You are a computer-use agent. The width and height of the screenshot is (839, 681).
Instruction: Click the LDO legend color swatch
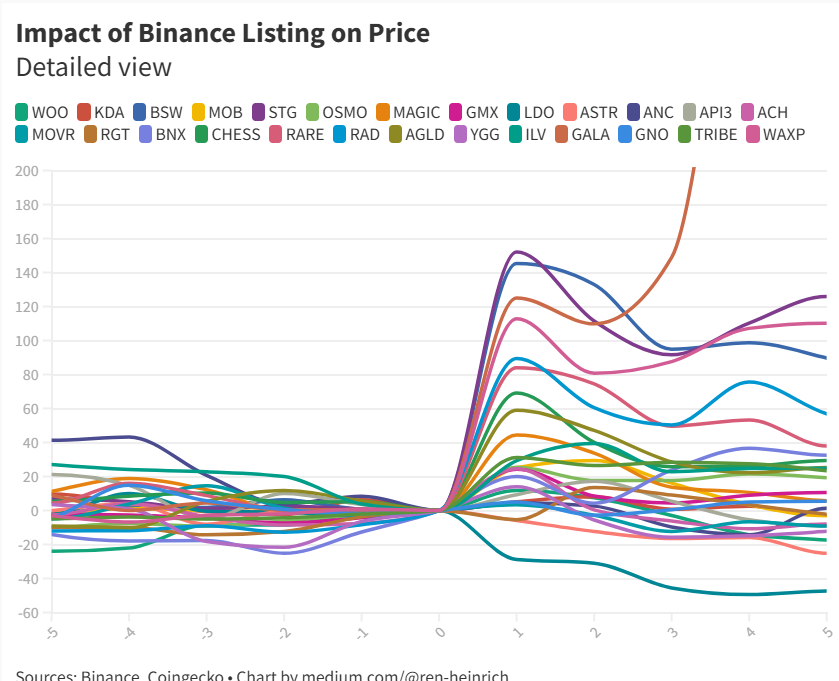tap(514, 112)
